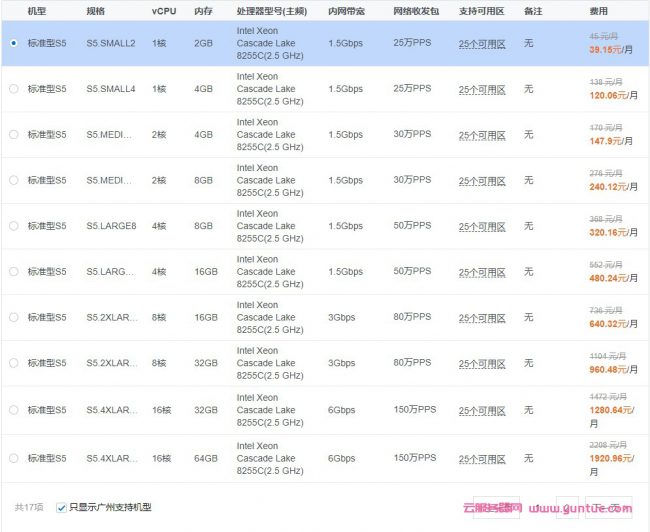
Task: Click the 39.15元 price of S5.SMALL2
Action: pyautogui.click(x=607, y=49)
